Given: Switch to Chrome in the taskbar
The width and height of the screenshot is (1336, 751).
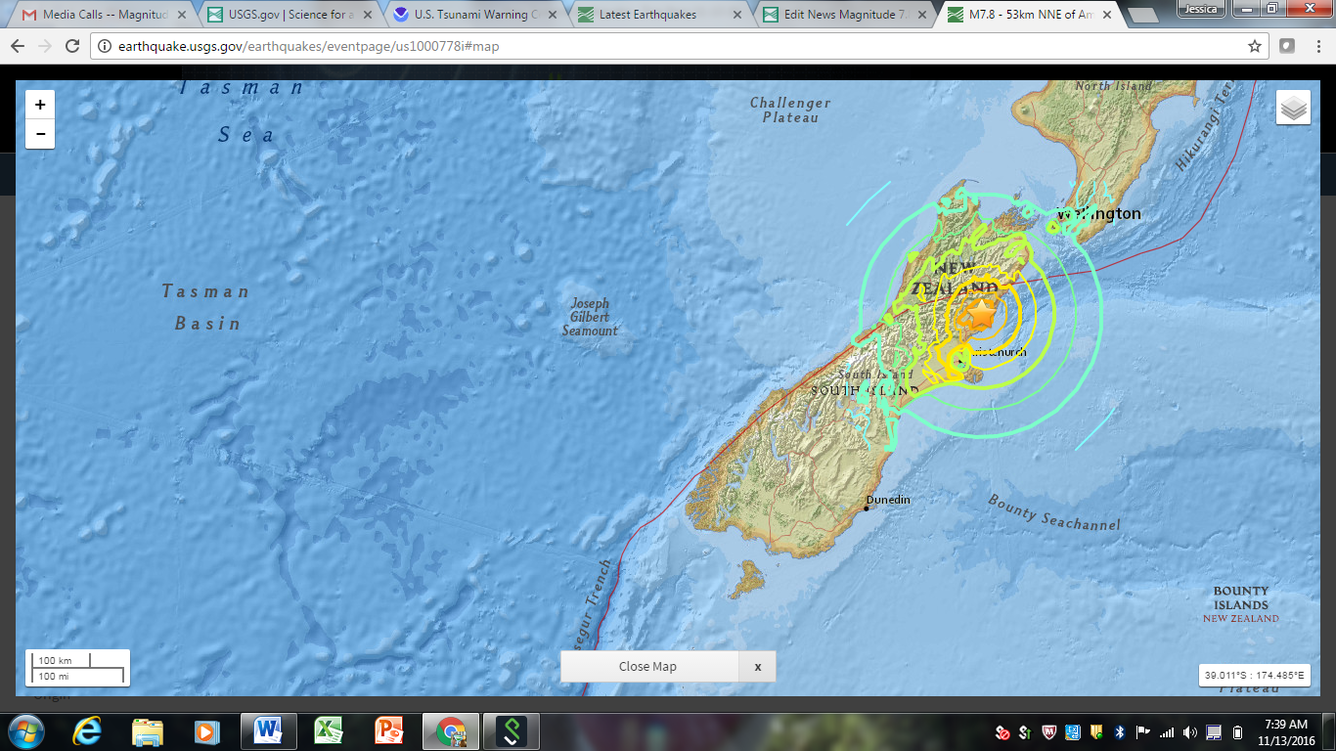Looking at the screenshot, I should pos(450,731).
